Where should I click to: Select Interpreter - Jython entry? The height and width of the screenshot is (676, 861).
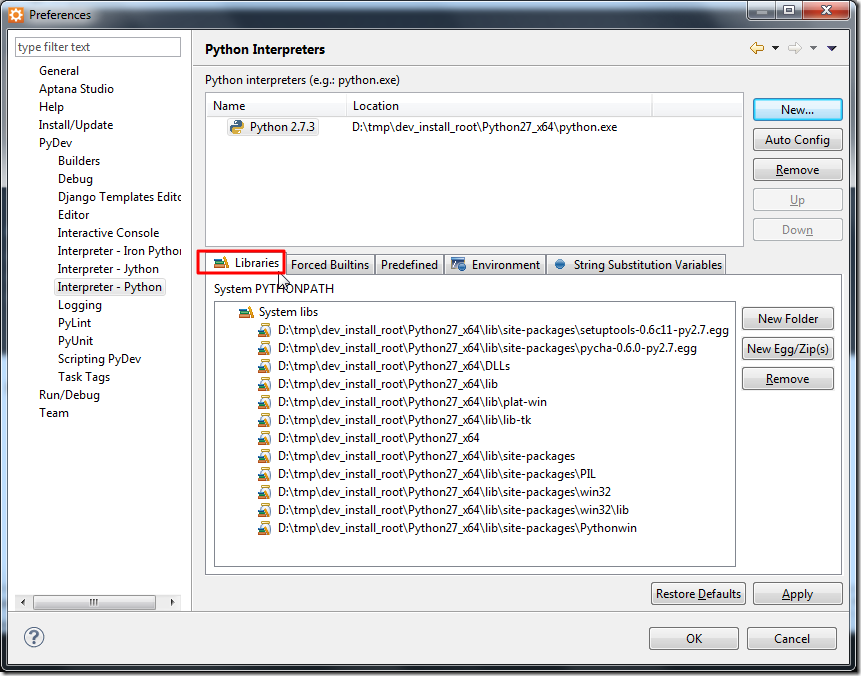(x=108, y=269)
